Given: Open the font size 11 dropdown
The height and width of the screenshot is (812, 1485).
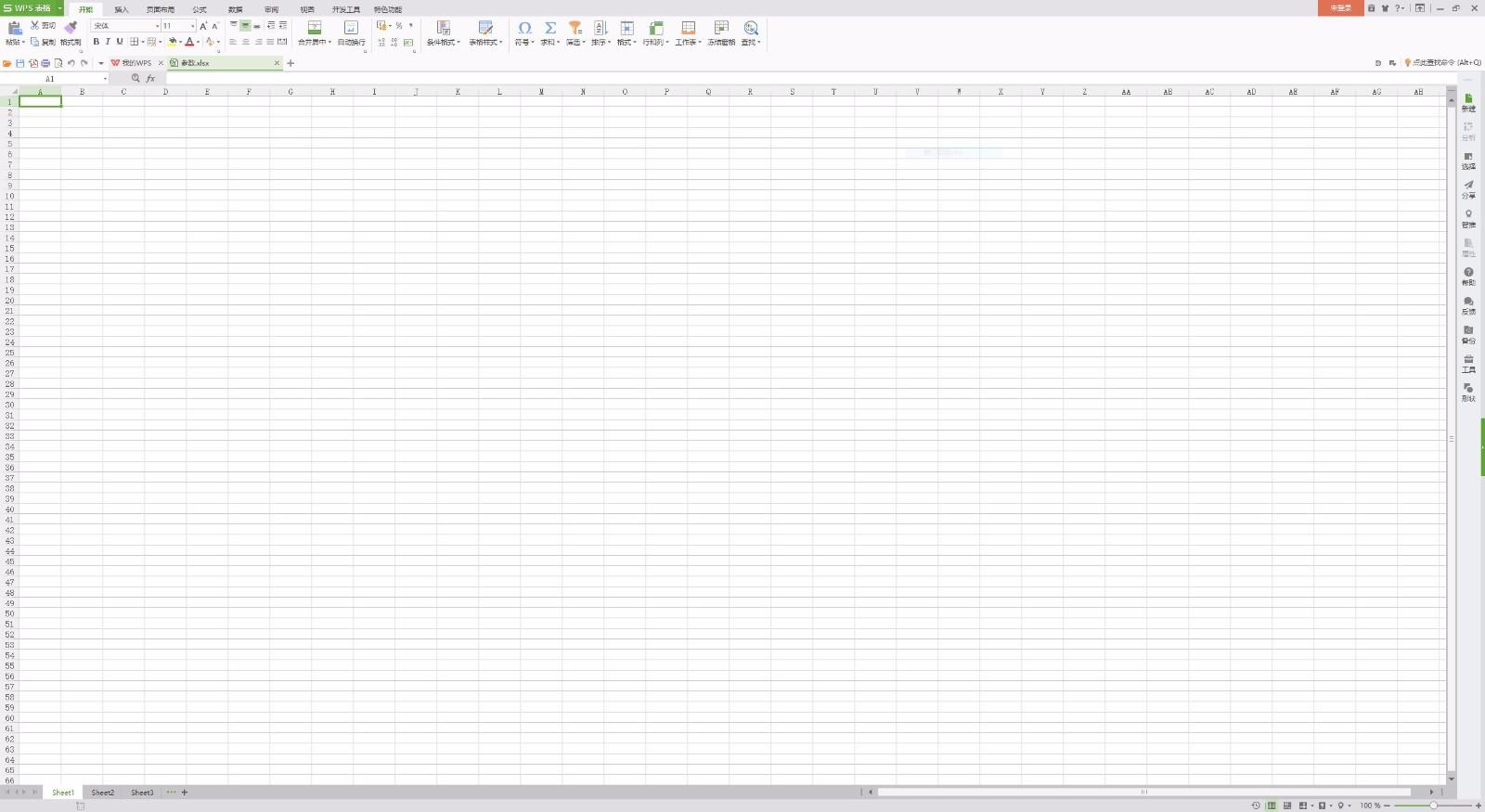Looking at the screenshot, I should (192, 26).
